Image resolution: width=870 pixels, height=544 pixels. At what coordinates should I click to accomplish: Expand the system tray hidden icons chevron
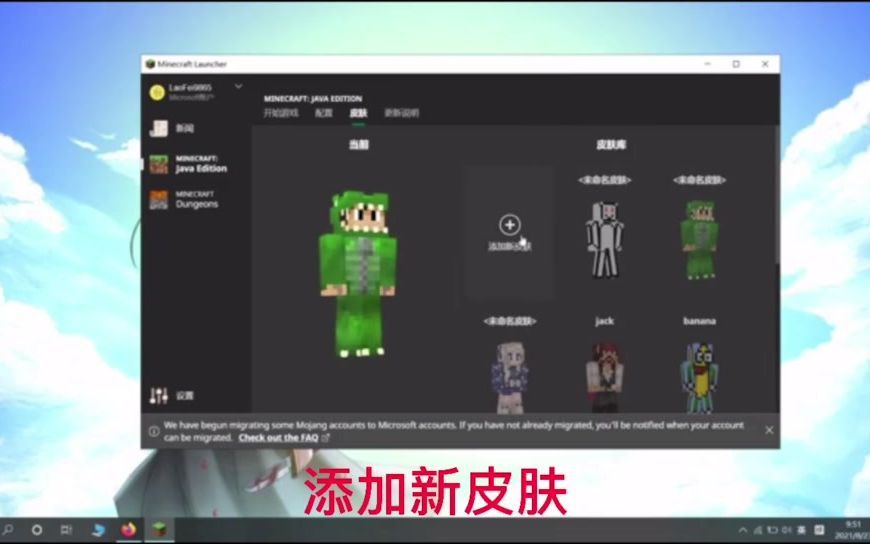tap(742, 530)
